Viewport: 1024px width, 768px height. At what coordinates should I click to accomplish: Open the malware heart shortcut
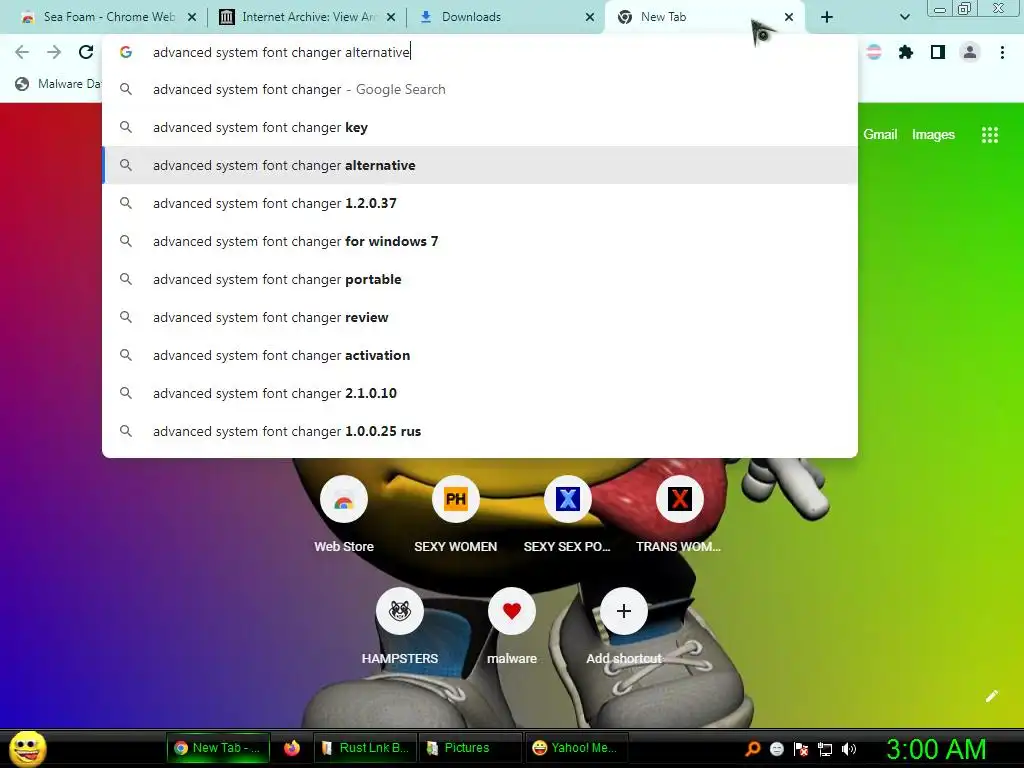pos(512,611)
